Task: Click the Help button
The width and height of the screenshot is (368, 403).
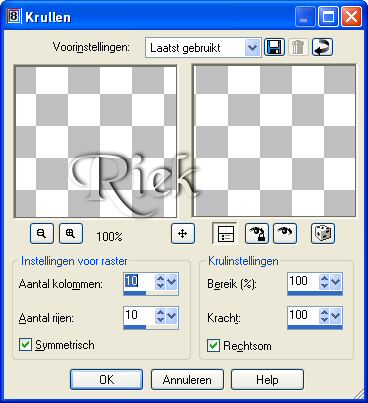Action: (x=267, y=379)
